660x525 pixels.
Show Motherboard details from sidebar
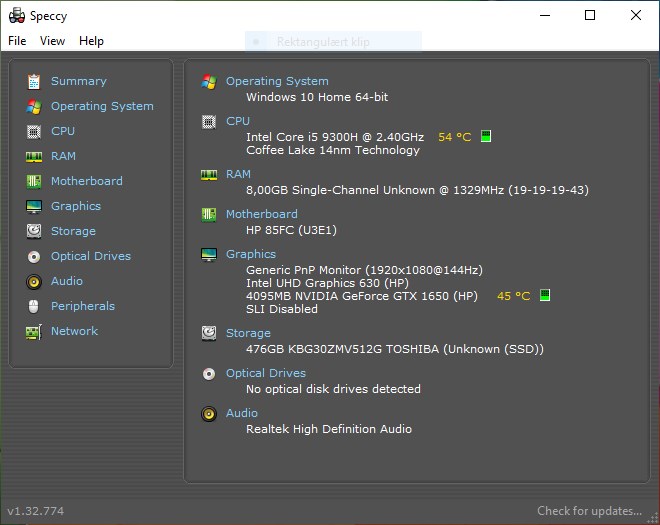click(x=87, y=181)
